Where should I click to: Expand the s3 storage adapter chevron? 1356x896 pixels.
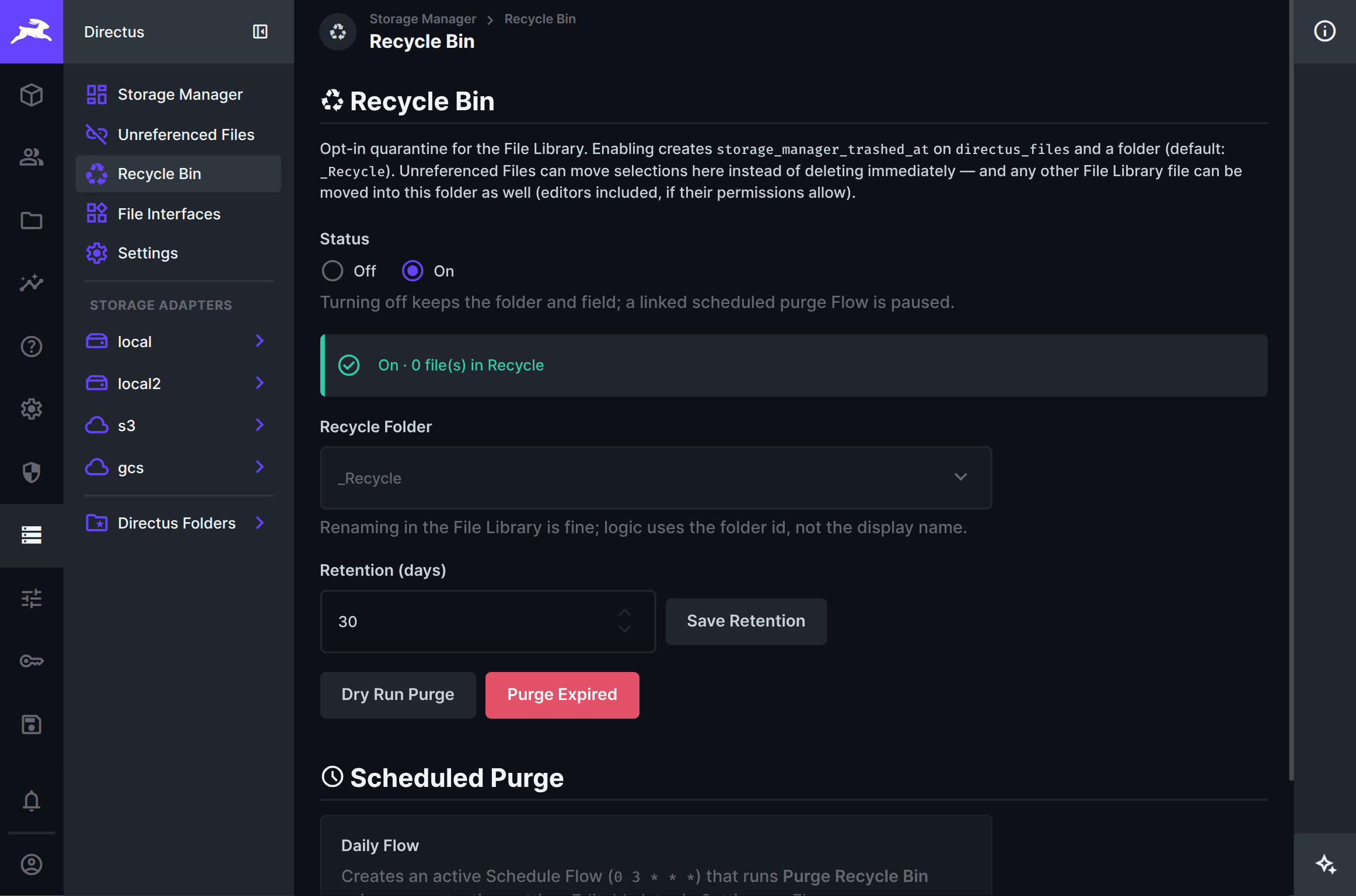point(260,425)
